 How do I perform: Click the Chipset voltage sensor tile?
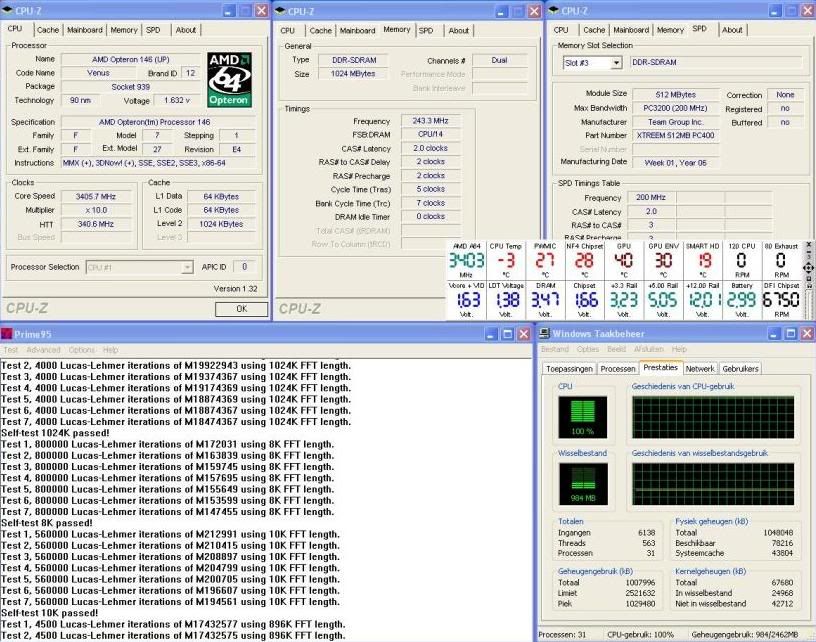coord(584,300)
